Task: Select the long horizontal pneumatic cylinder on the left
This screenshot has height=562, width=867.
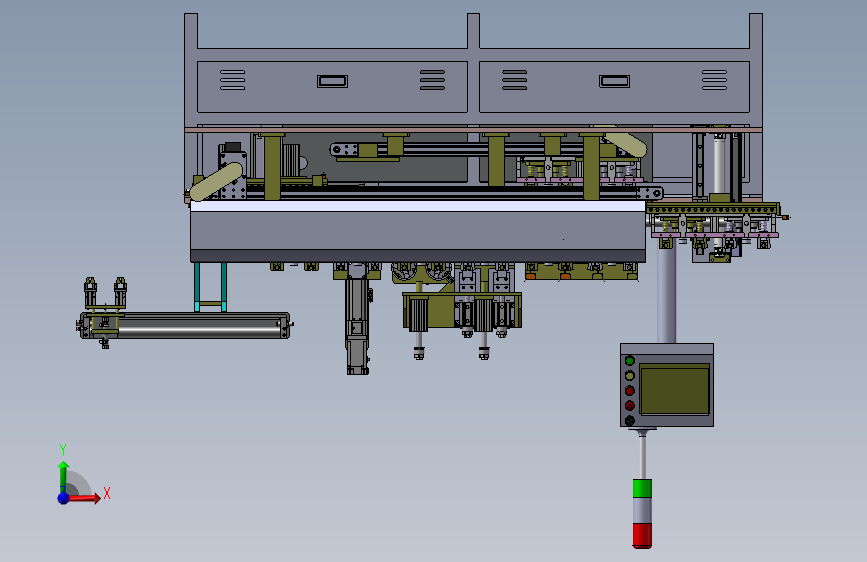Action: (x=185, y=325)
